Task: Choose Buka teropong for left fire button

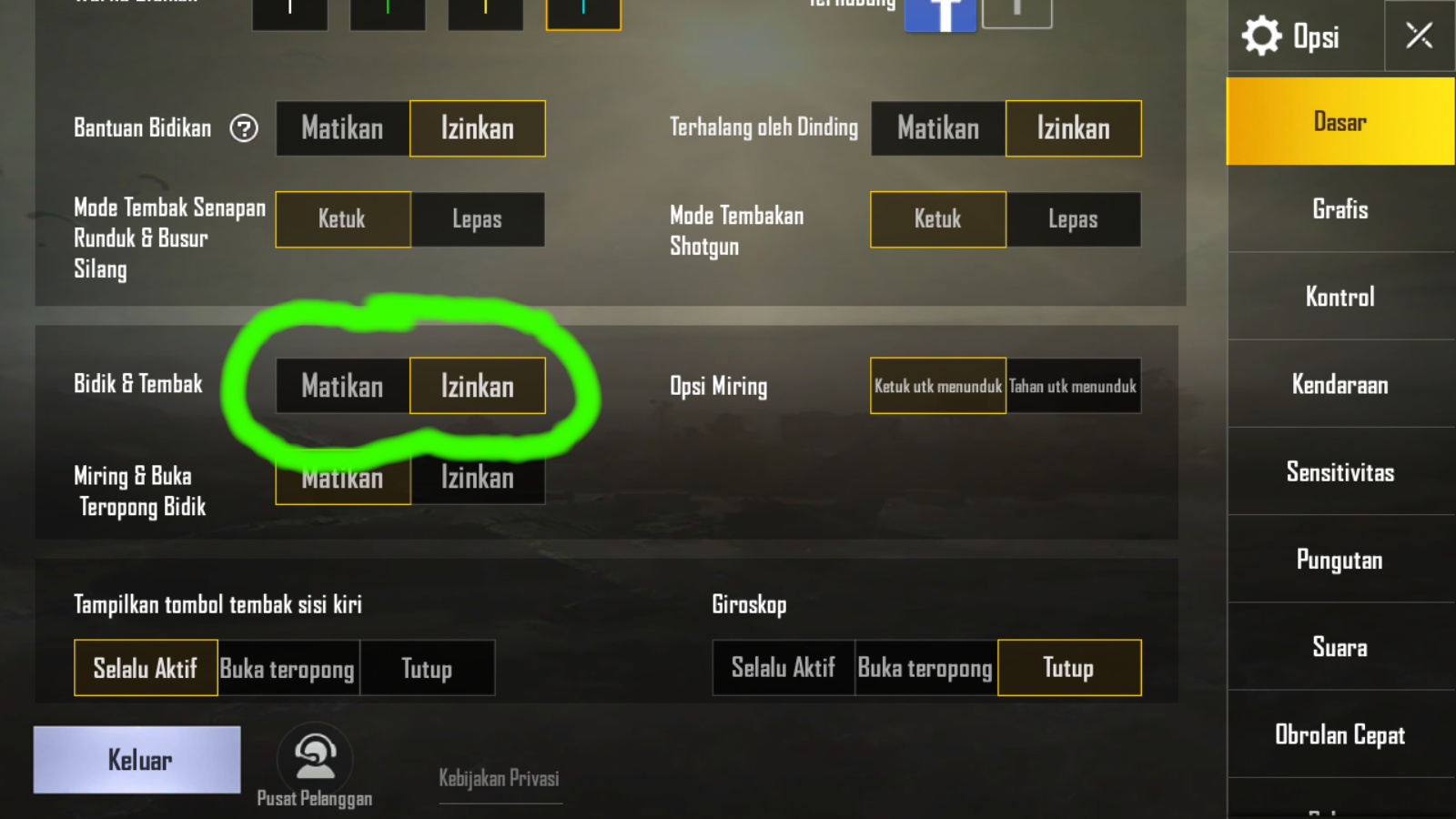Action: click(288, 669)
